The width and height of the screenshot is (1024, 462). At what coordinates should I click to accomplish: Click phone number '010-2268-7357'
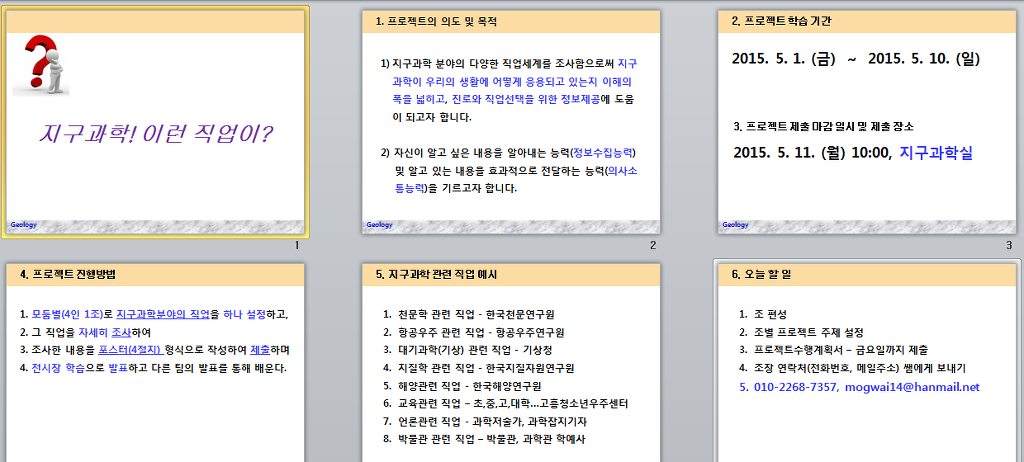coord(796,387)
